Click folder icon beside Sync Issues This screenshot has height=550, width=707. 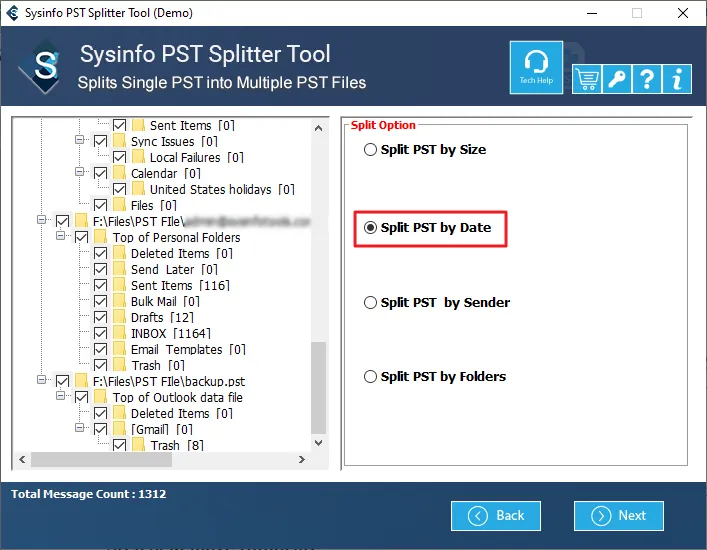(119, 141)
